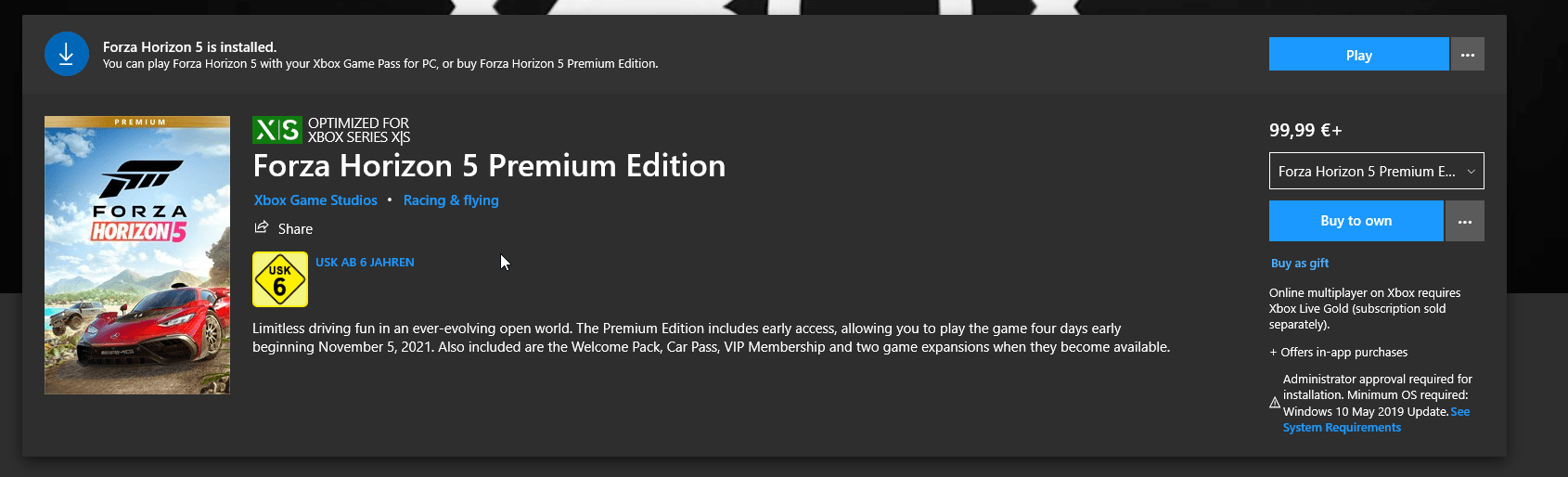
Task: Browse the Racing & flying category
Action: pos(451,200)
